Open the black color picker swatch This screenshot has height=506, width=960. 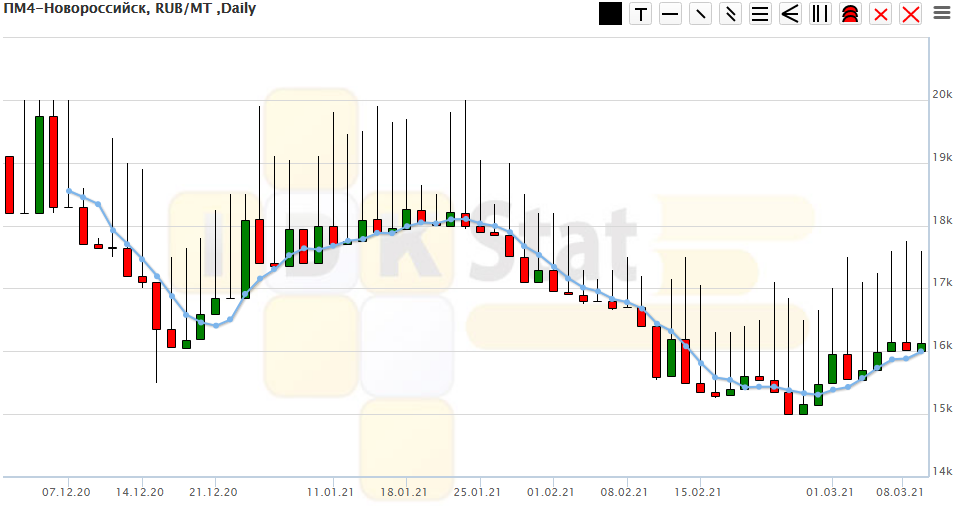(610, 14)
